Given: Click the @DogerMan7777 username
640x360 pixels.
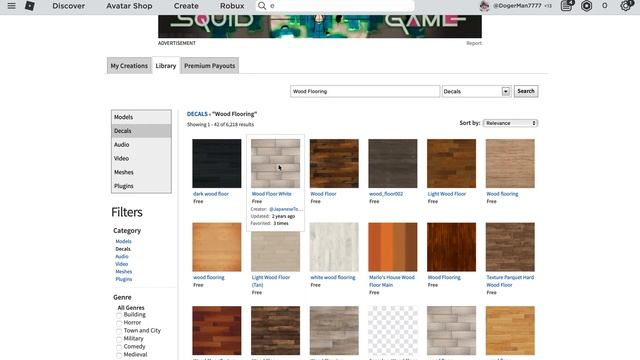Looking at the screenshot, I should pos(517,6).
